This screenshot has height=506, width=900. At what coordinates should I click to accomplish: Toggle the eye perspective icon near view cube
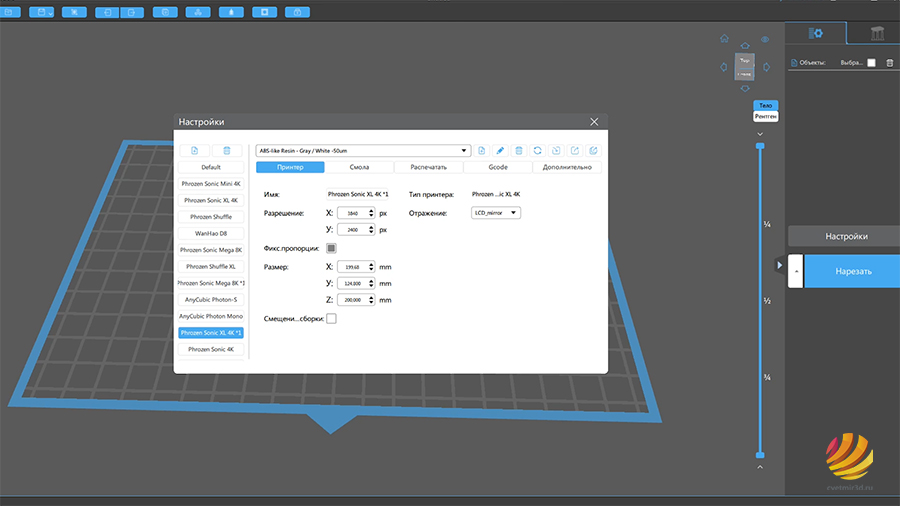tap(765, 40)
